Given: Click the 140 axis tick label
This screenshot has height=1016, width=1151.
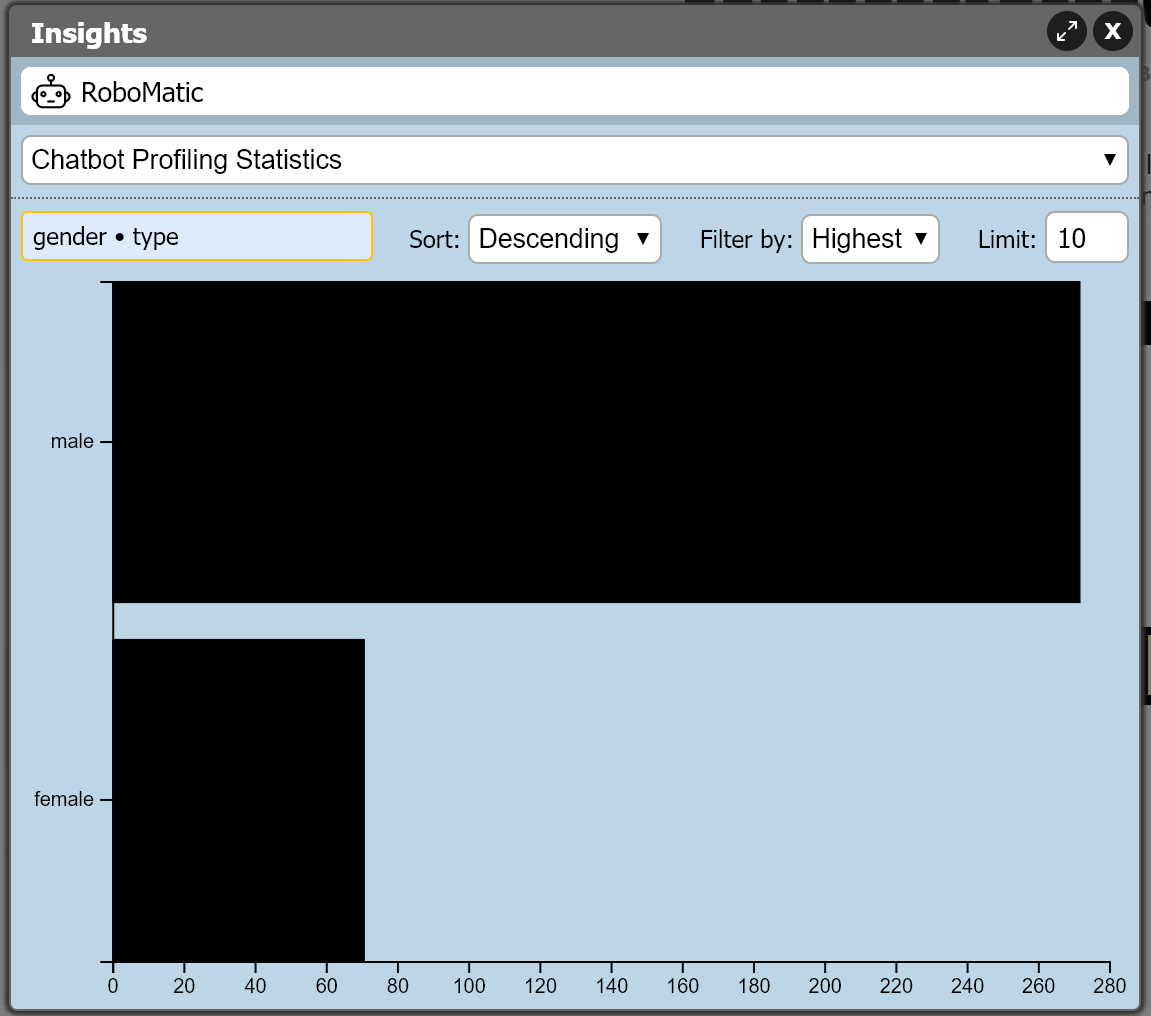Looking at the screenshot, I should pos(611,986).
